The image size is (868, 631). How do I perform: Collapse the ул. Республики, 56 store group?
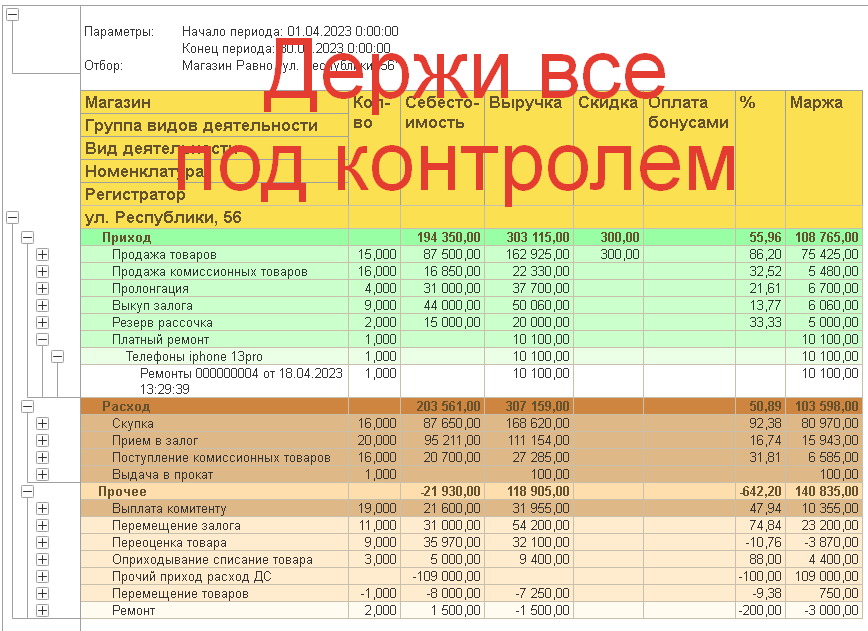point(12,218)
